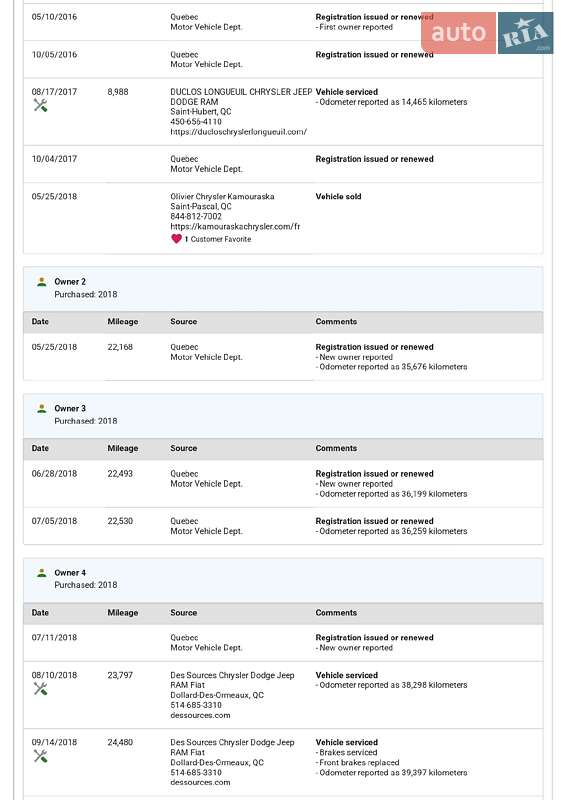Click the Date column header under Owner 3
Screen dimensions: 566x800
(x=40, y=448)
